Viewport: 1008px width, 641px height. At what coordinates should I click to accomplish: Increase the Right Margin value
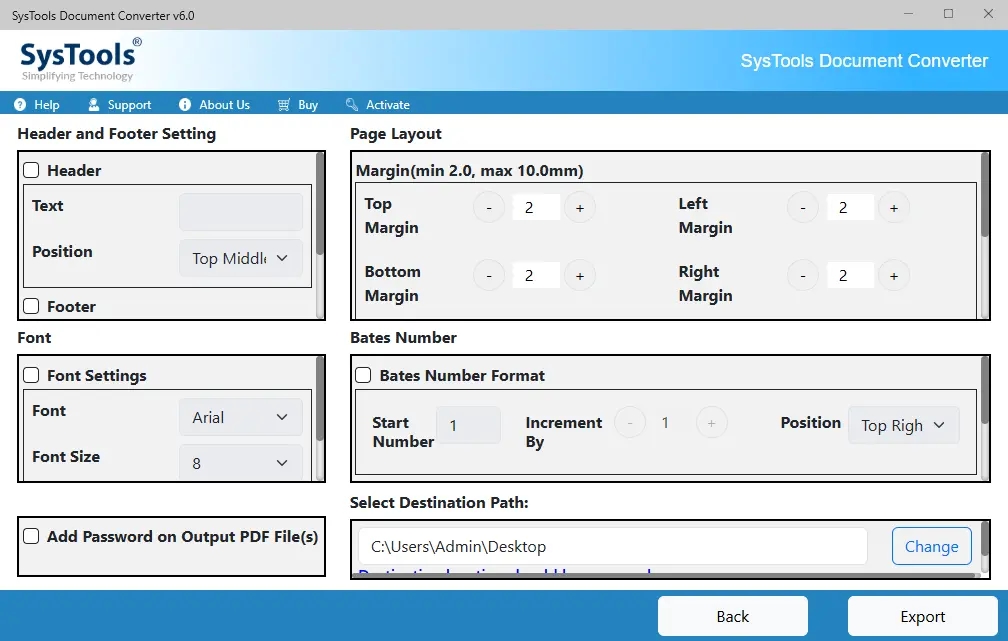[894, 276]
